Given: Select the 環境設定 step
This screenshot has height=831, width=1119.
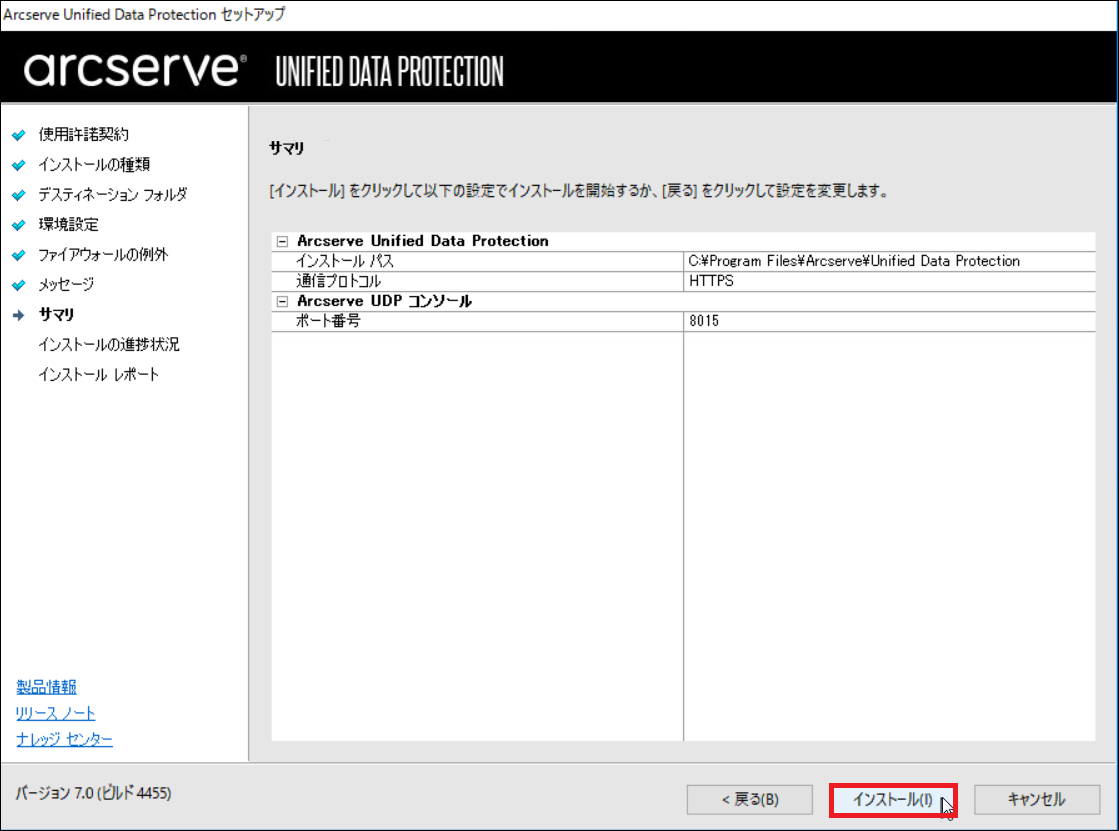Looking at the screenshot, I should (x=69, y=224).
